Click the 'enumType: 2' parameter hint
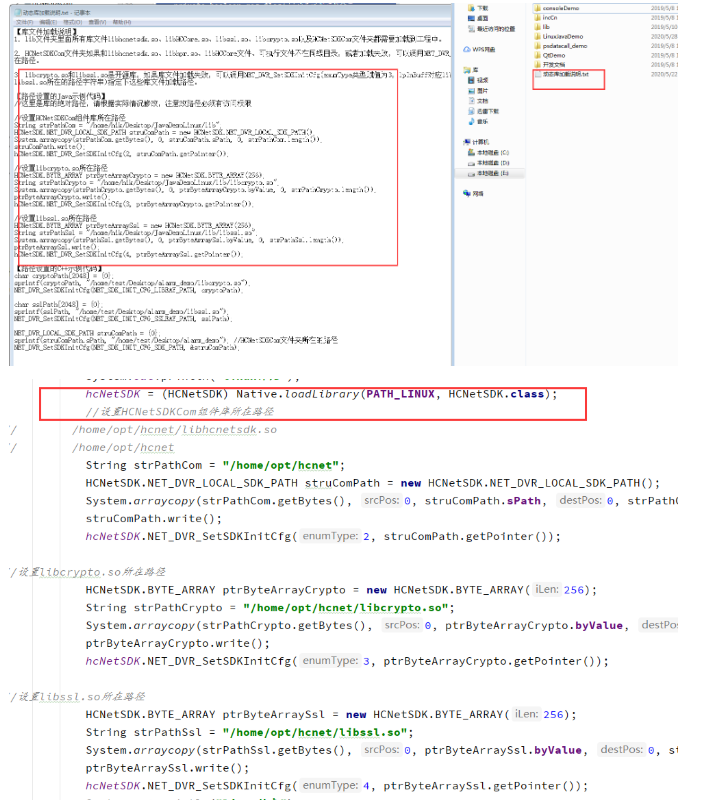703x800 pixels. click(336, 536)
